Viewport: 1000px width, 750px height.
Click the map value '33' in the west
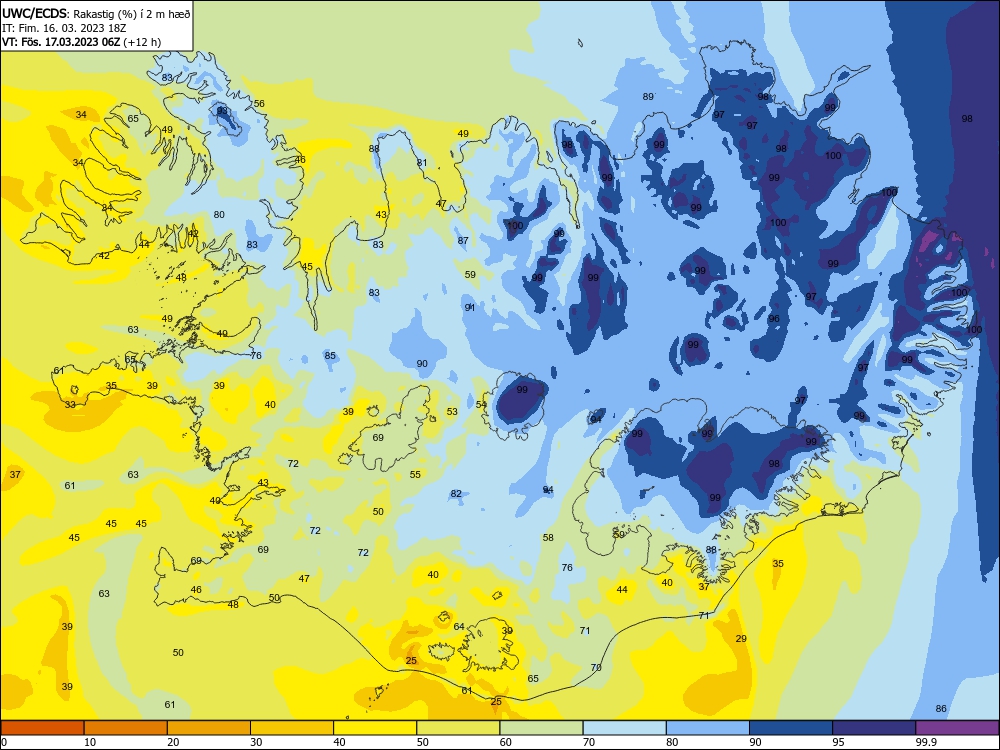pos(70,404)
